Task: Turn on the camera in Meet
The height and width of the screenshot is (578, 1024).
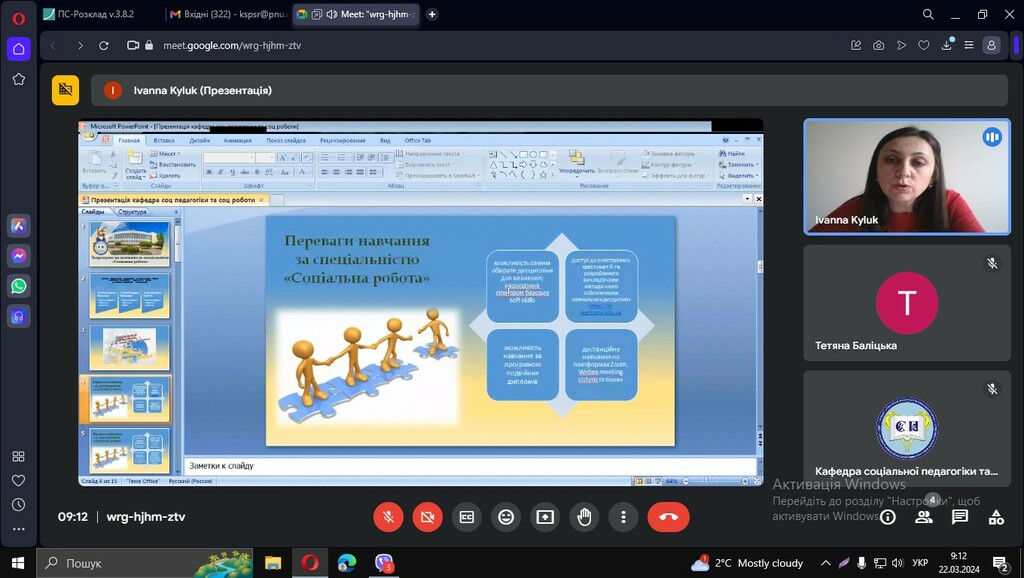Action: 427,517
